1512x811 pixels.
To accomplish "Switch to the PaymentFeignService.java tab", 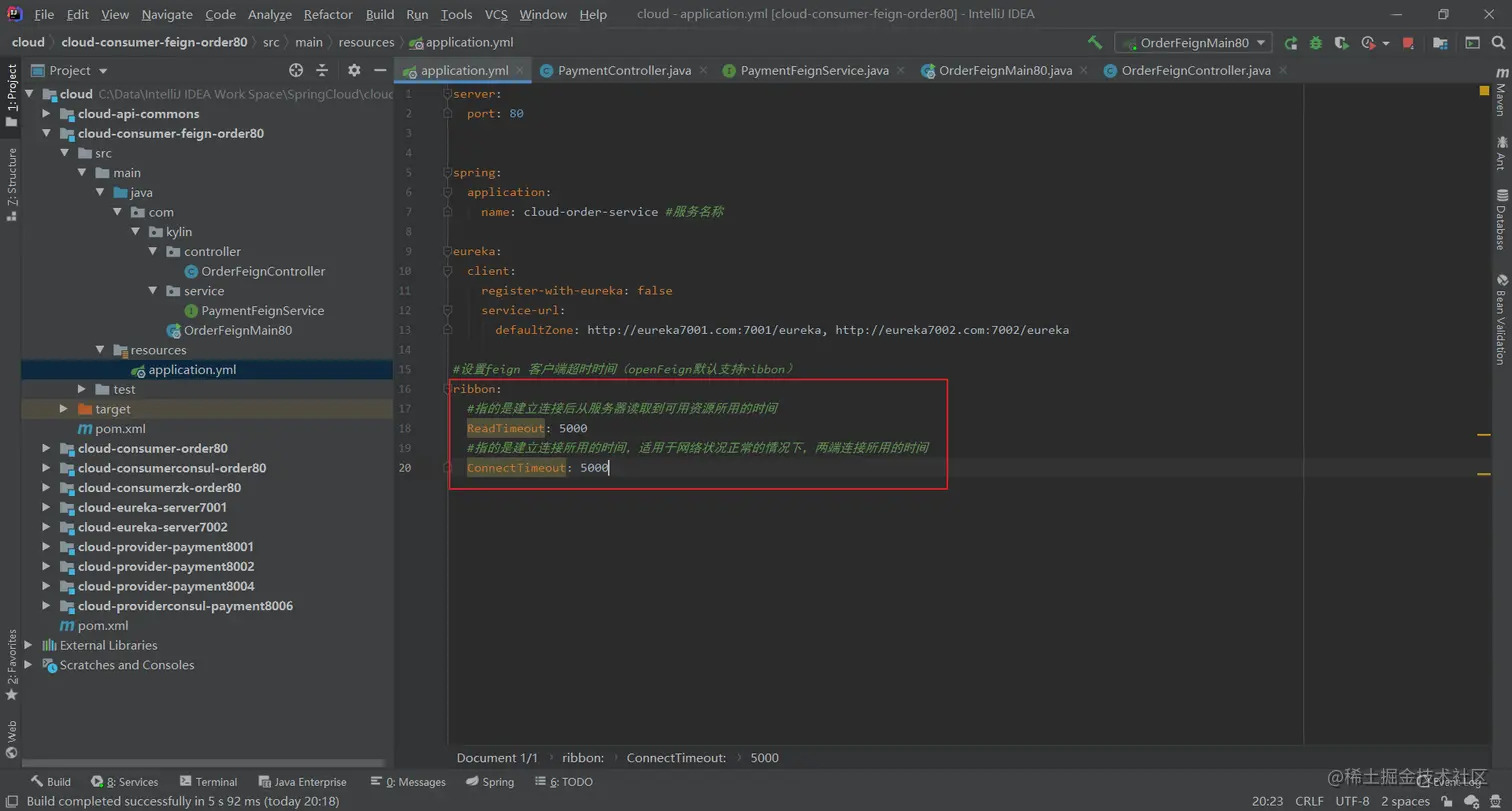I will click(814, 71).
